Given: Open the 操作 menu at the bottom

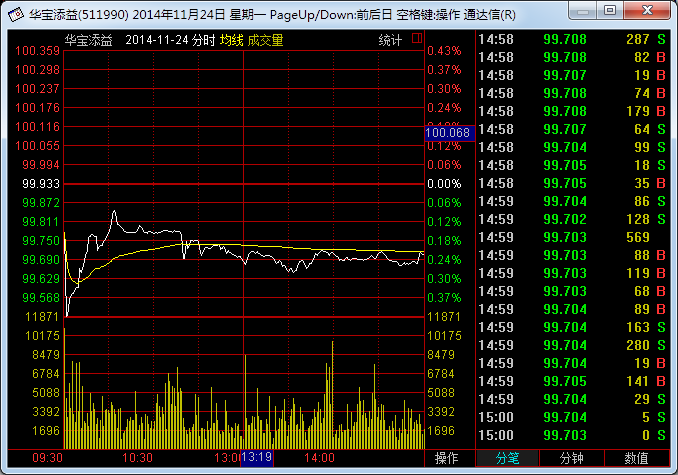Looking at the screenshot, I should click(x=447, y=458).
